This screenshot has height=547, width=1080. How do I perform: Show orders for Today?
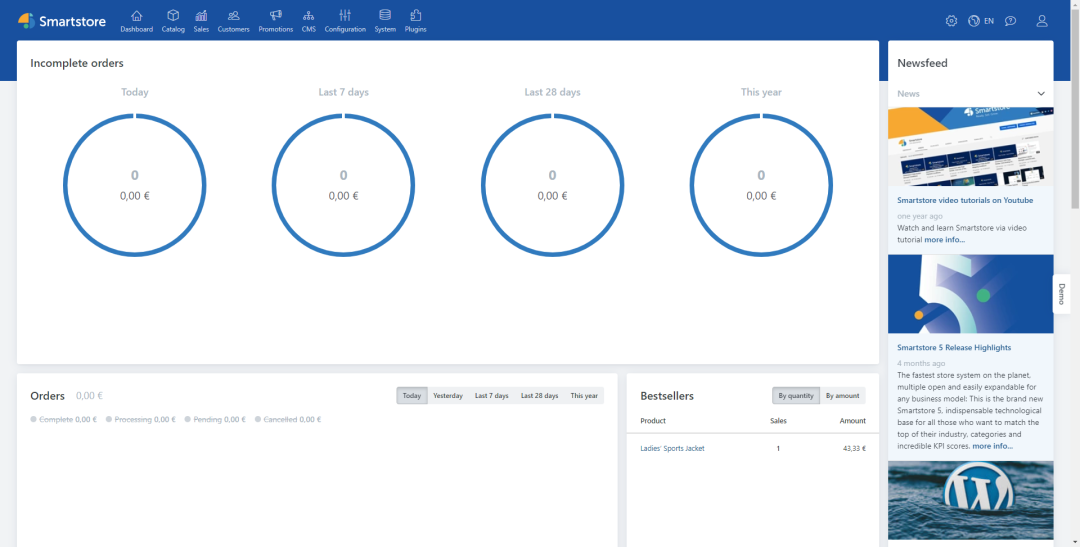tap(412, 395)
